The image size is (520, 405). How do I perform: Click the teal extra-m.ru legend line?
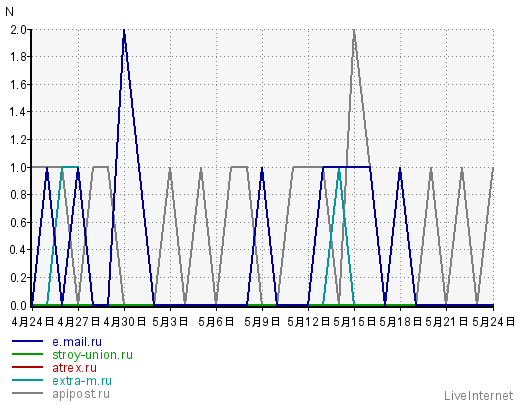pyautogui.click(x=28, y=380)
